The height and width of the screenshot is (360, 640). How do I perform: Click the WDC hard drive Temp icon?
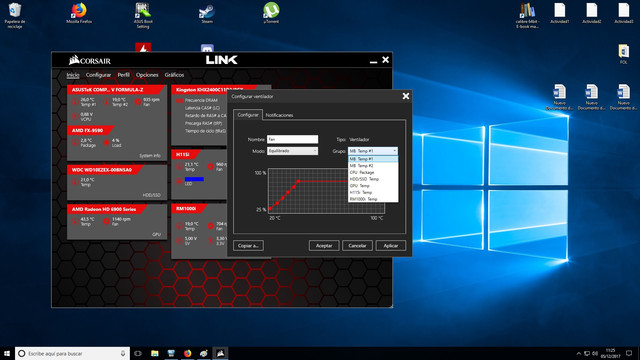pyautogui.click(x=75, y=182)
